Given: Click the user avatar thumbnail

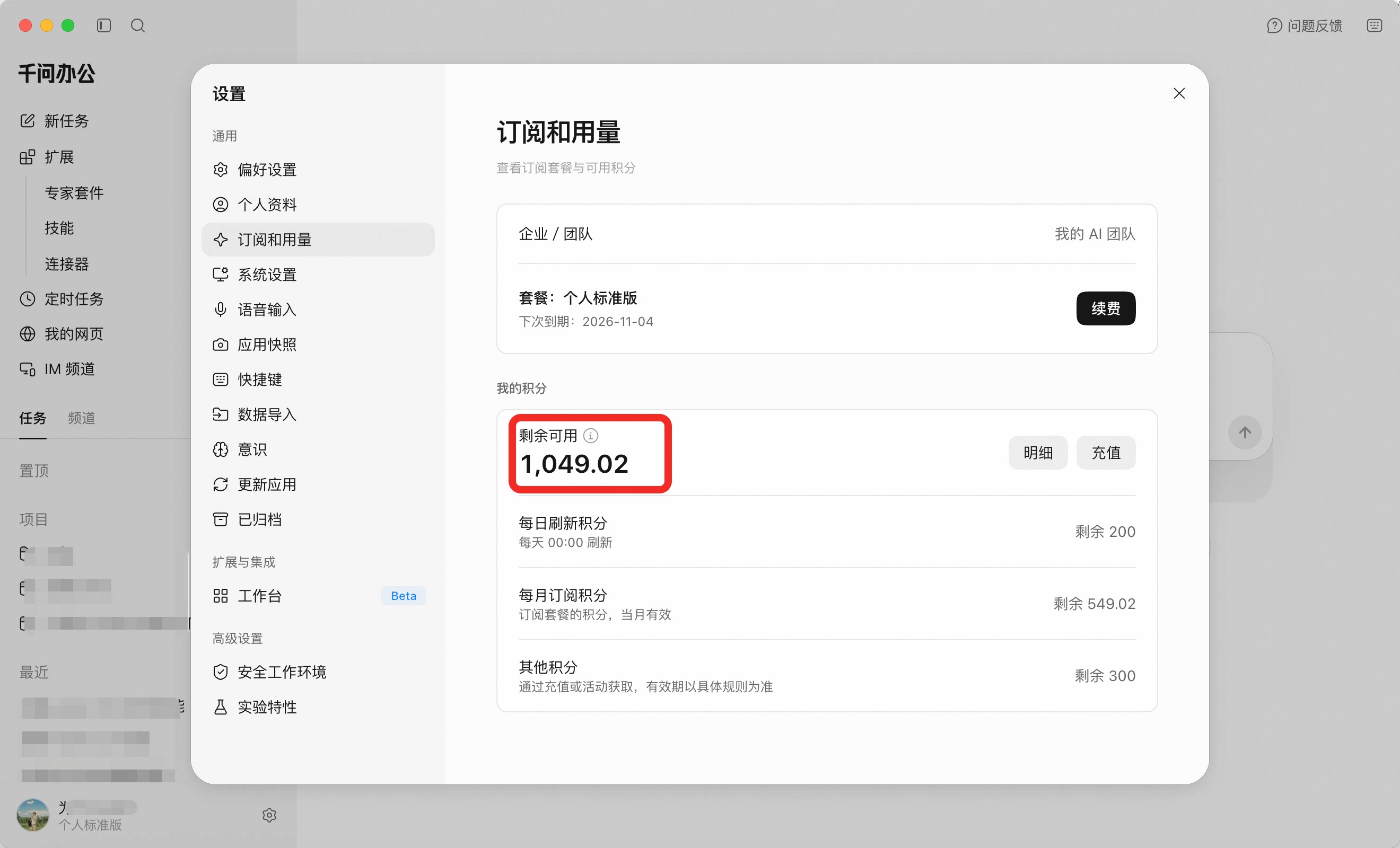Looking at the screenshot, I should pos(33,815).
